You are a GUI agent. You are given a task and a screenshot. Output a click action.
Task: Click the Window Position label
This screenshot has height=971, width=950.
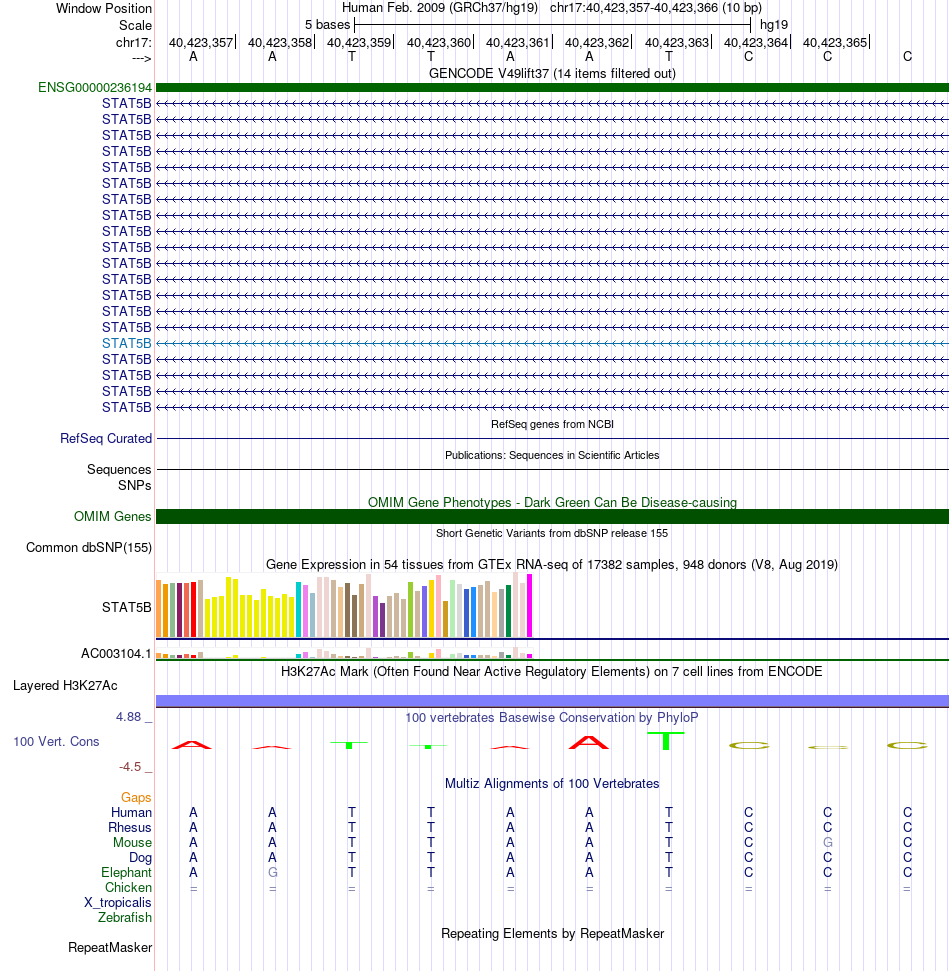coord(104,9)
